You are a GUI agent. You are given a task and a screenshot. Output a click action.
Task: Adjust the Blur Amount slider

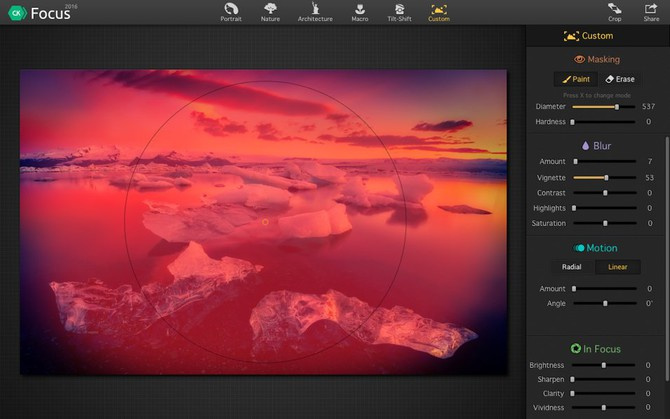(x=605, y=161)
